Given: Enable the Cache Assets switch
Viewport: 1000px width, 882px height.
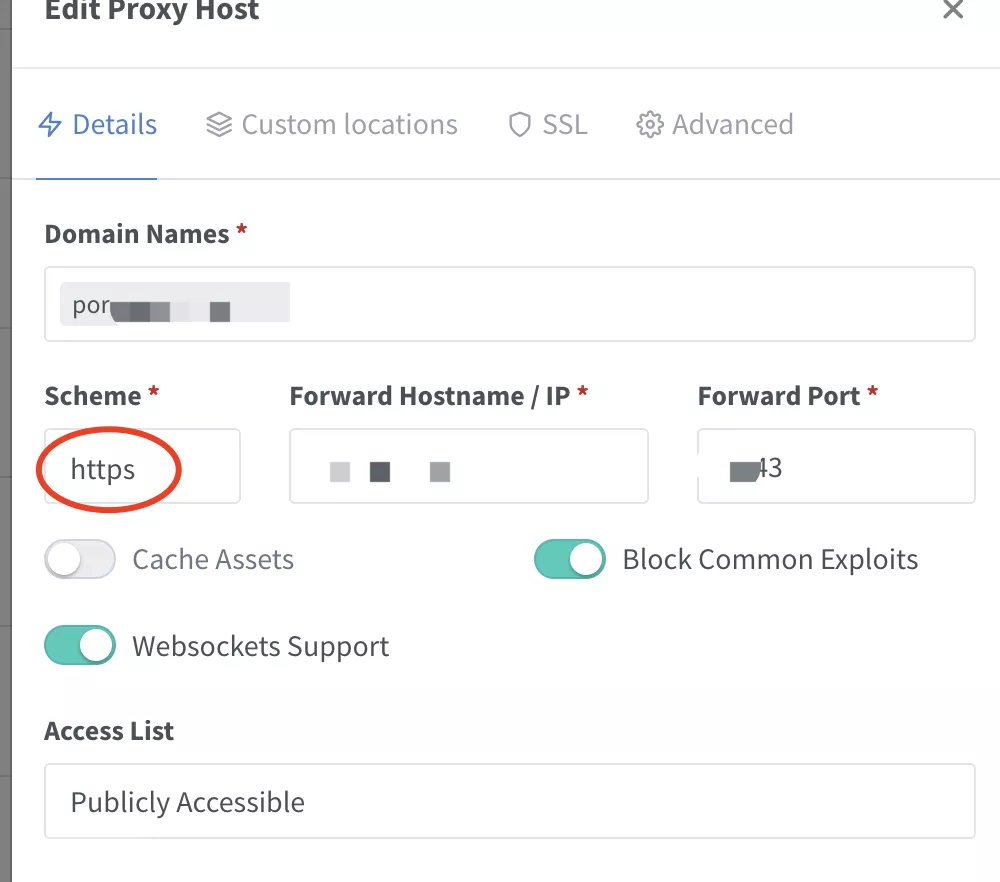Looking at the screenshot, I should 80,559.
